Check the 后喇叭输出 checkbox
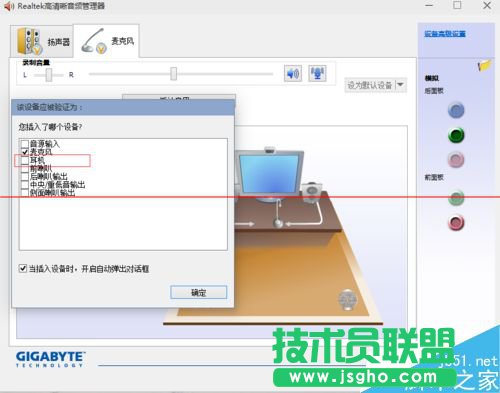The image size is (500, 393). pyautogui.click(x=25, y=176)
